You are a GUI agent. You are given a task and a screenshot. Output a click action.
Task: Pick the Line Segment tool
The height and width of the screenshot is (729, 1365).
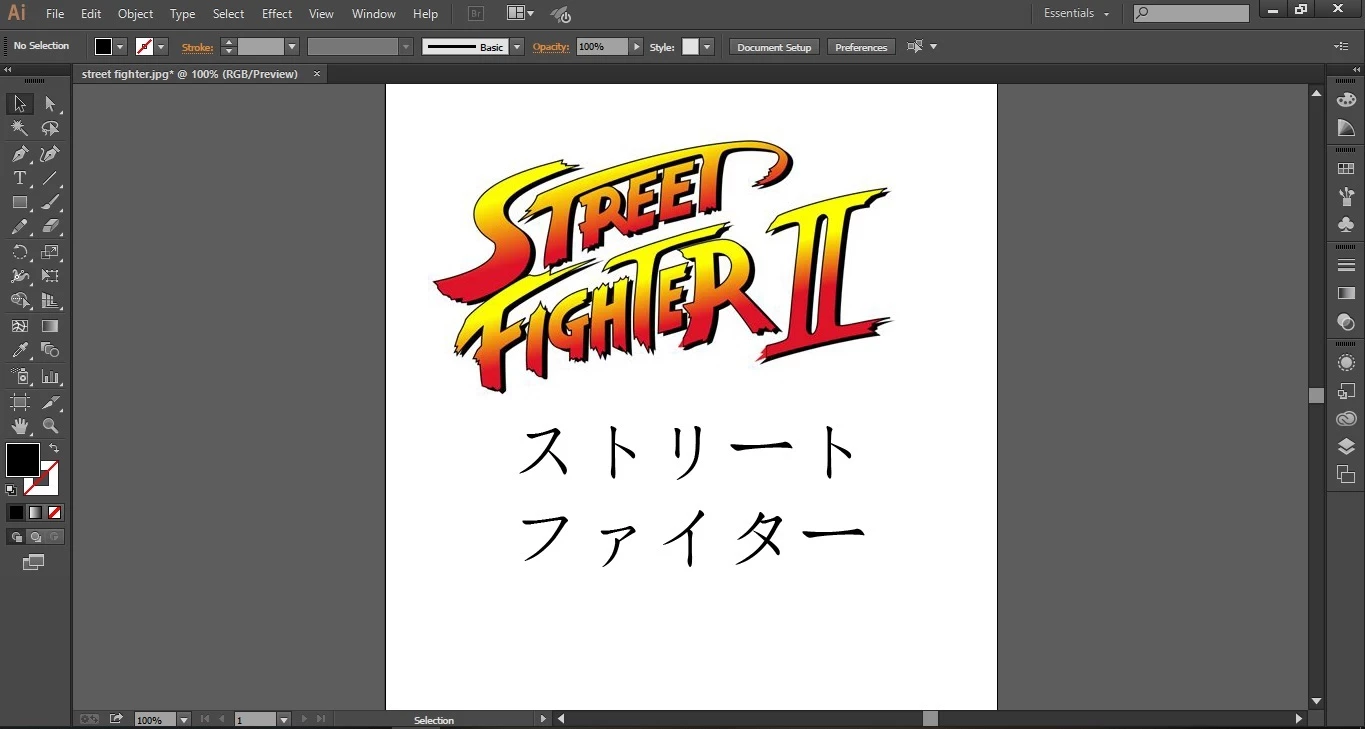(x=50, y=179)
